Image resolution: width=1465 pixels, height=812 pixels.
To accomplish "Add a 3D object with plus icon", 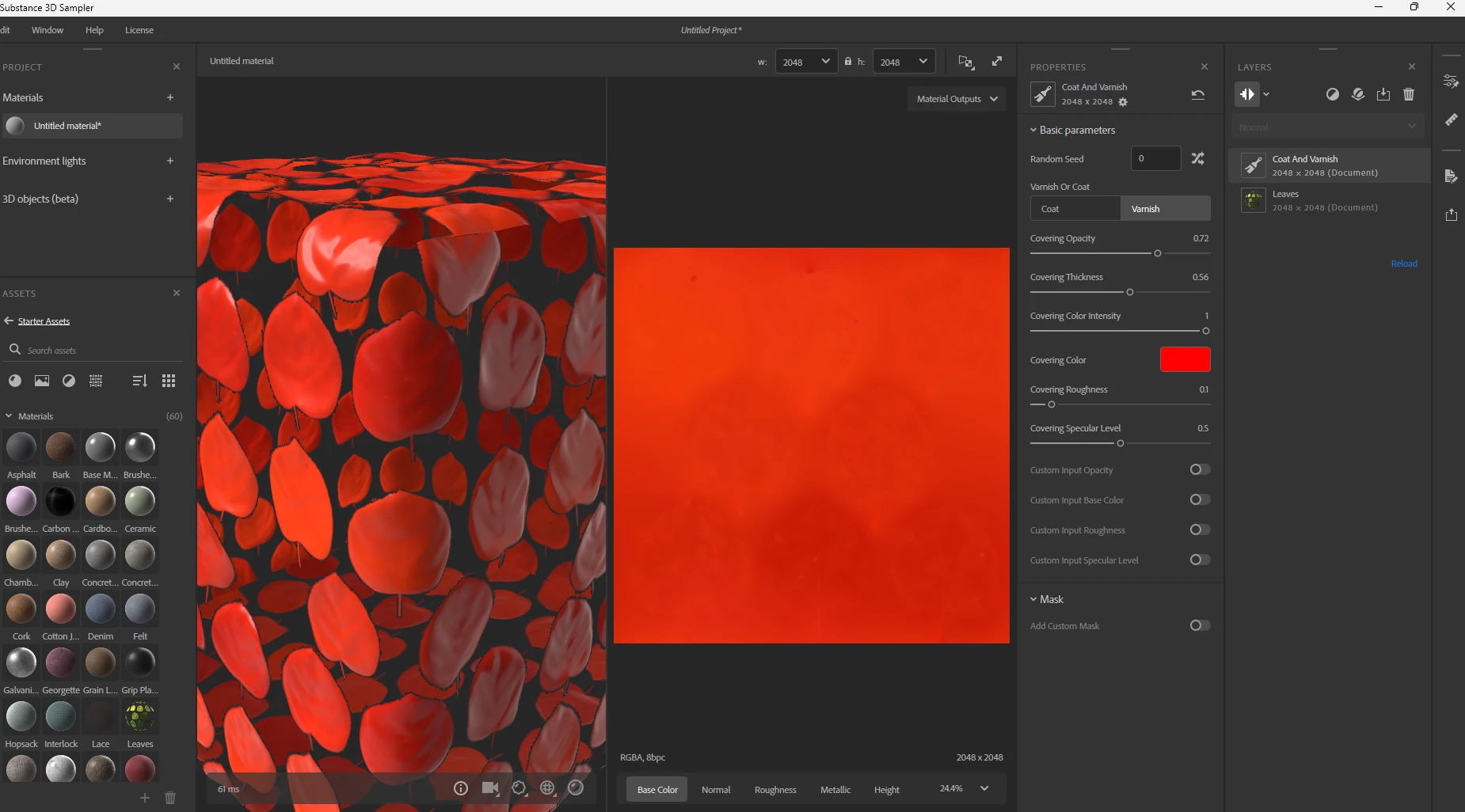I will pyautogui.click(x=170, y=199).
